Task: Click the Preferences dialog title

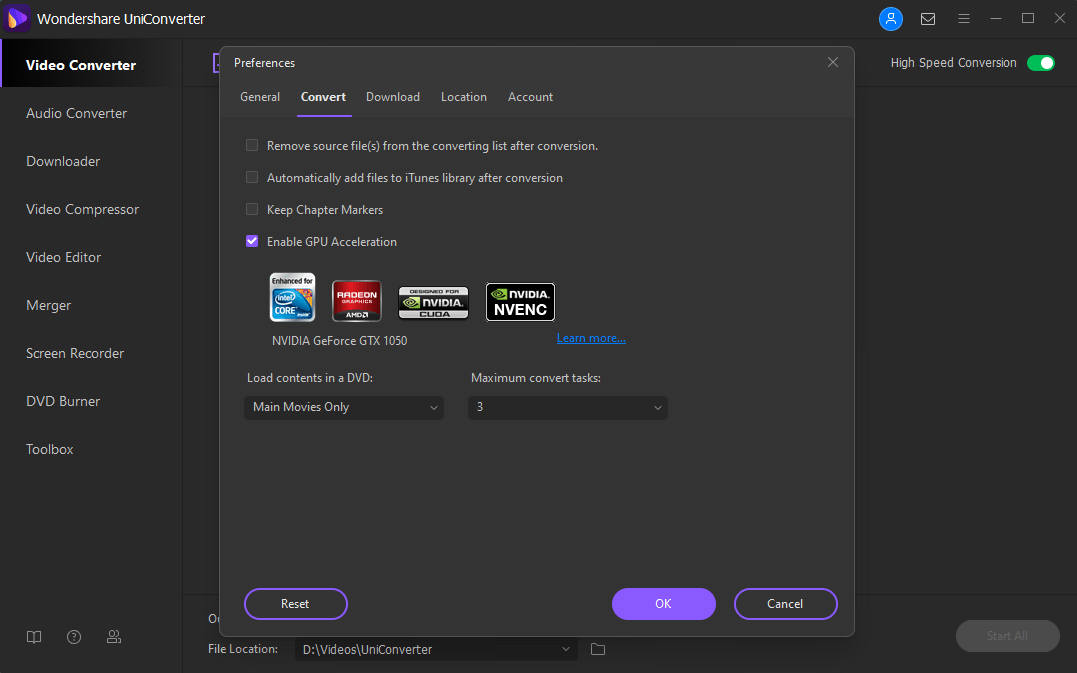Action: [264, 62]
